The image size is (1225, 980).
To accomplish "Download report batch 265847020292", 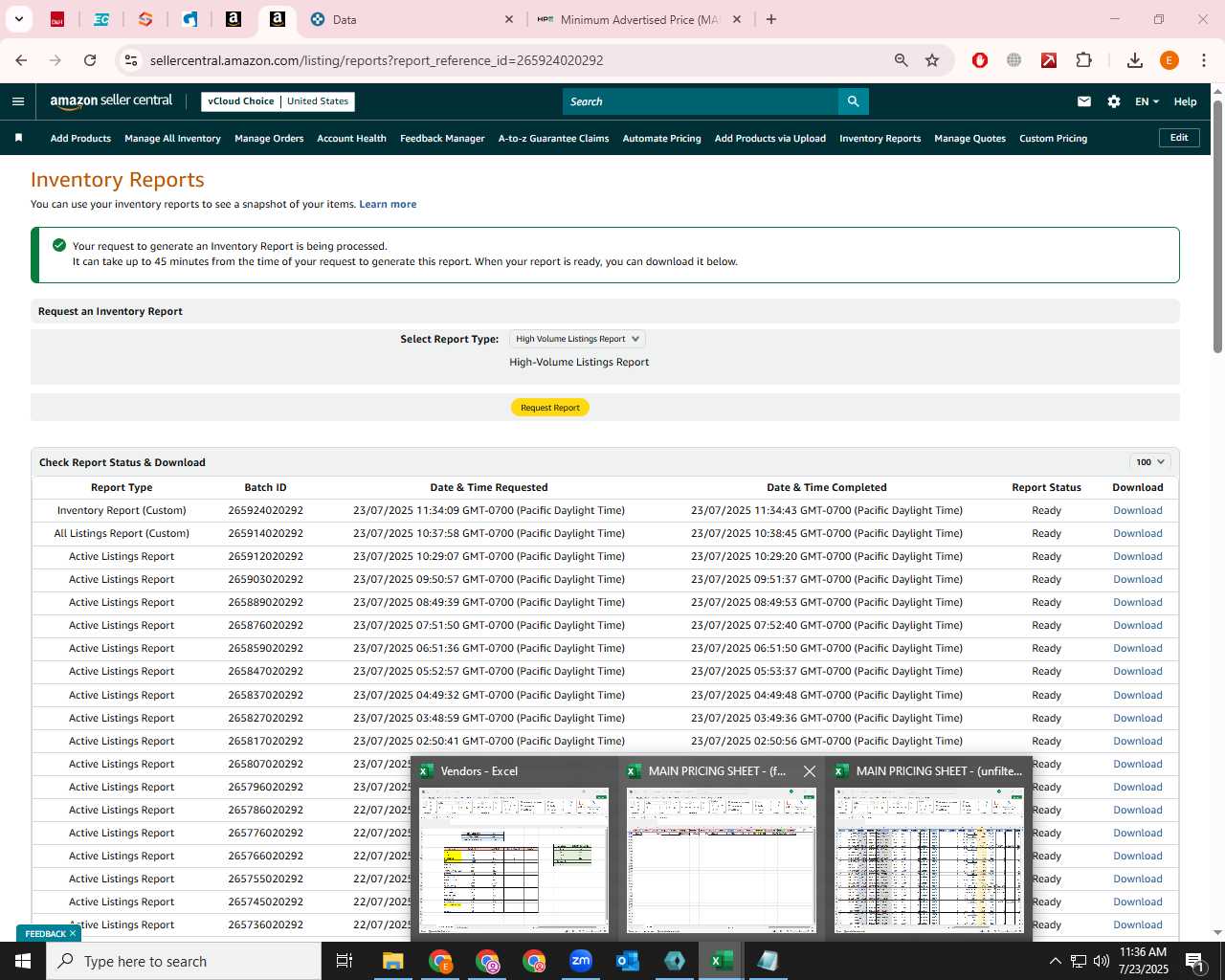I will click(x=1137, y=671).
